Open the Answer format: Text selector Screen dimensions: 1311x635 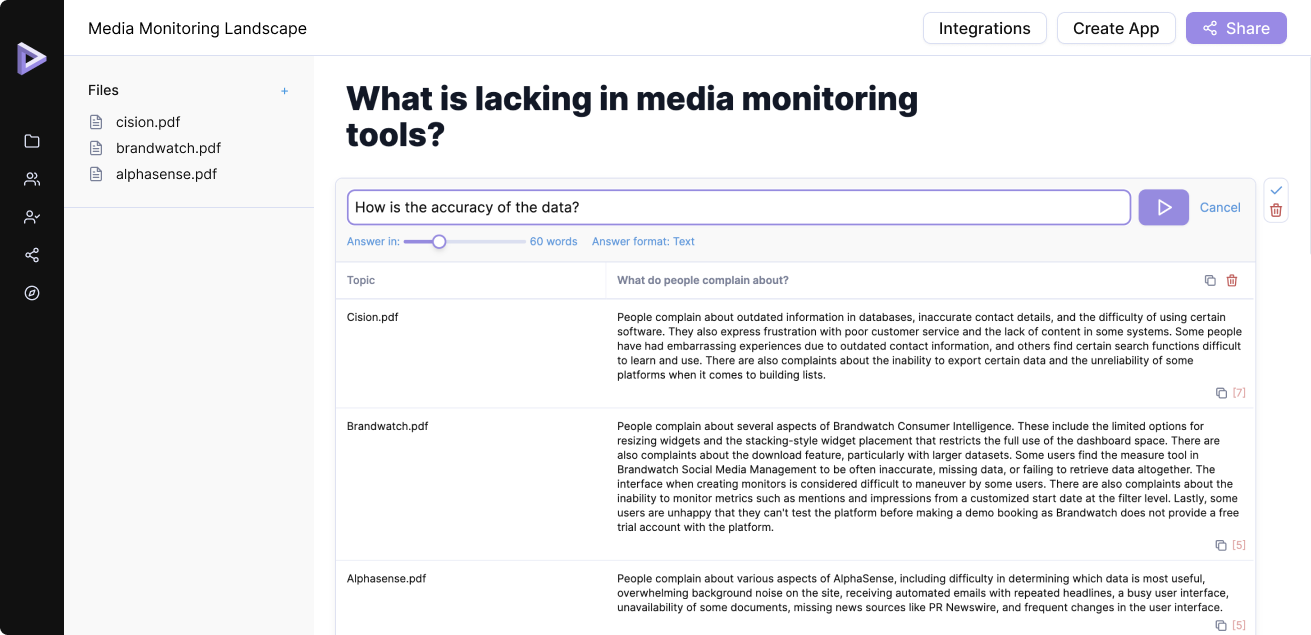click(x=643, y=241)
